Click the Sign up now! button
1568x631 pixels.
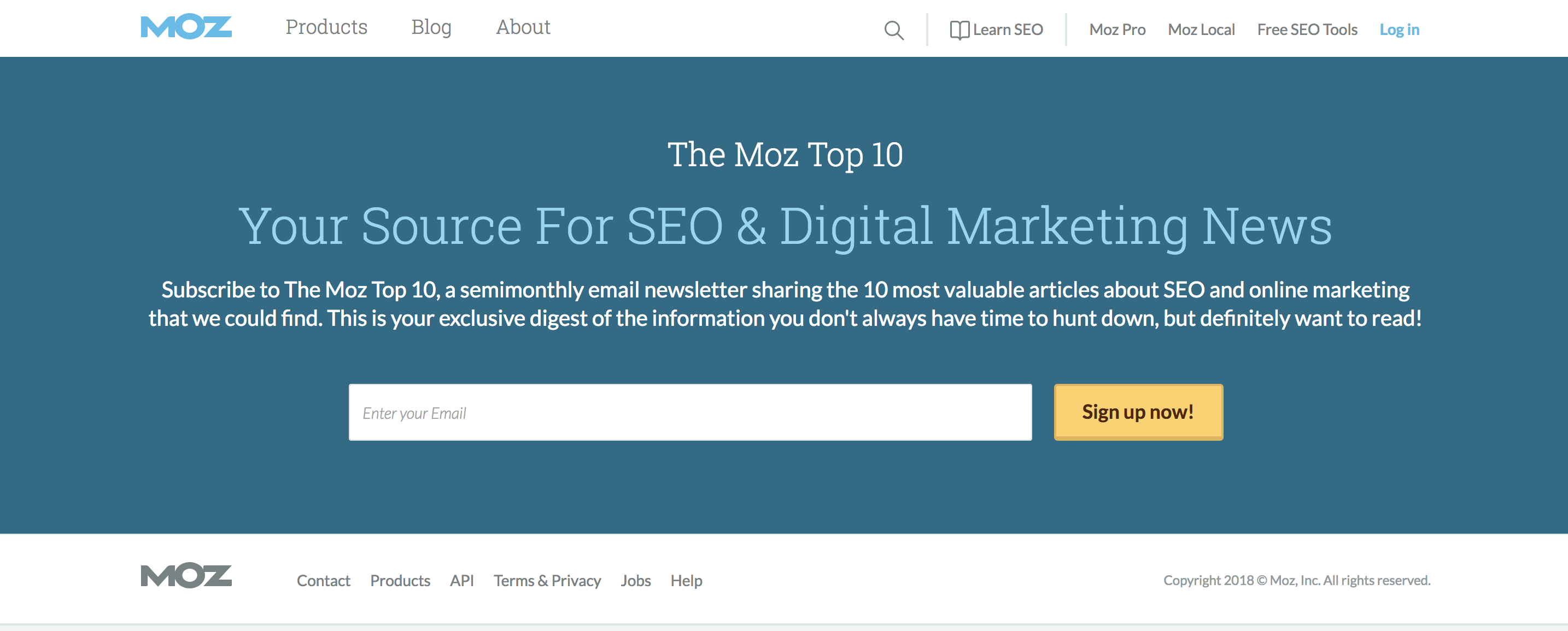(1138, 412)
